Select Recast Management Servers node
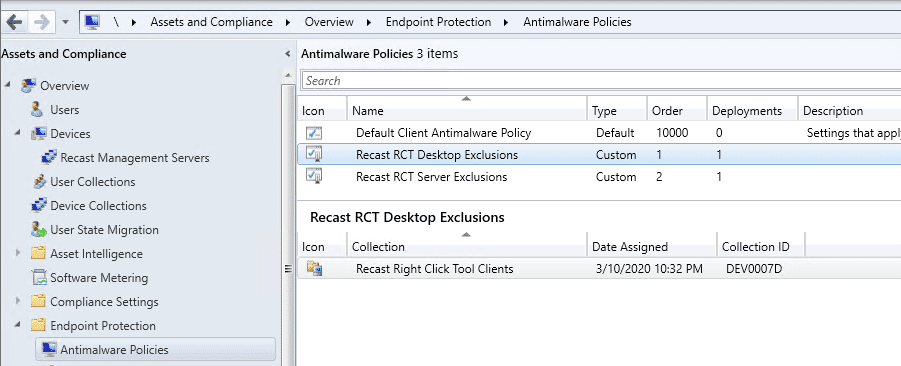The height and width of the screenshot is (366, 901). (x=134, y=157)
